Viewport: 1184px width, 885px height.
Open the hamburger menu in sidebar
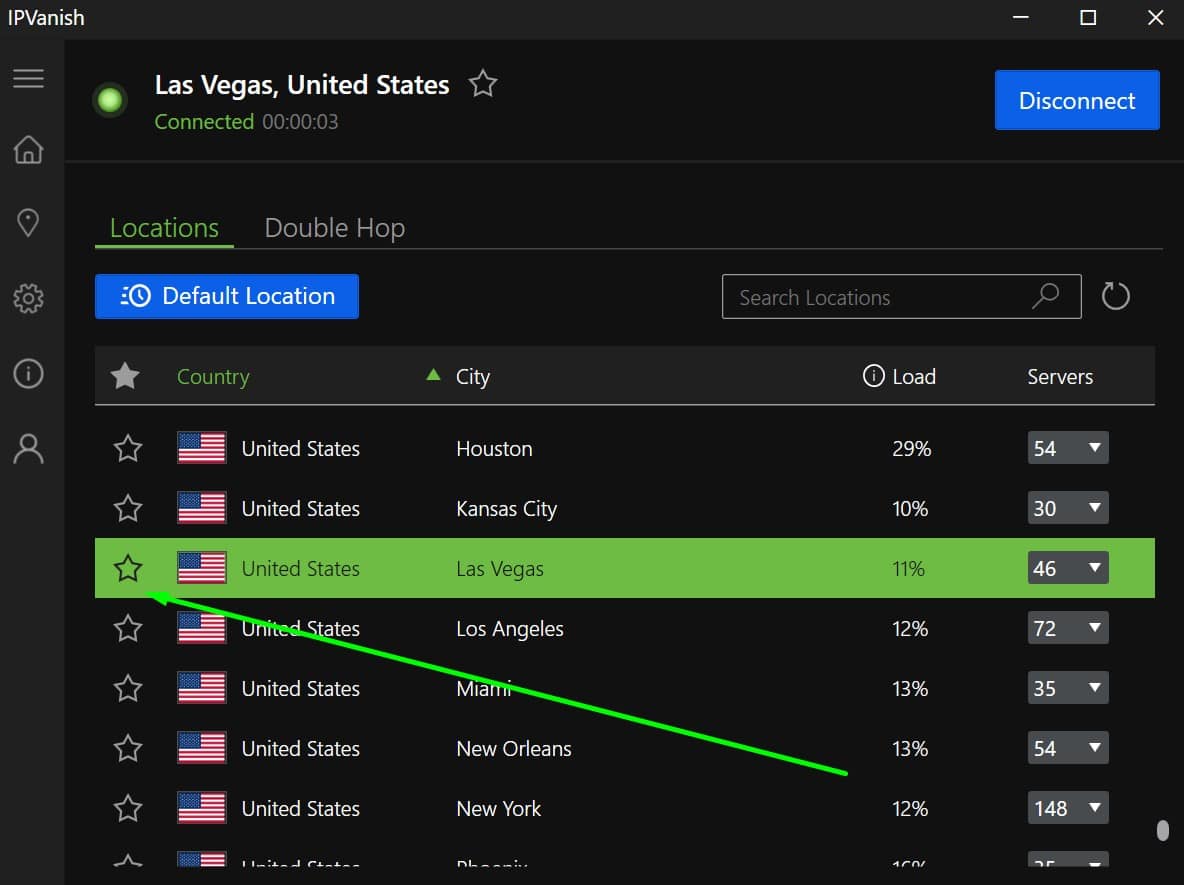point(28,78)
